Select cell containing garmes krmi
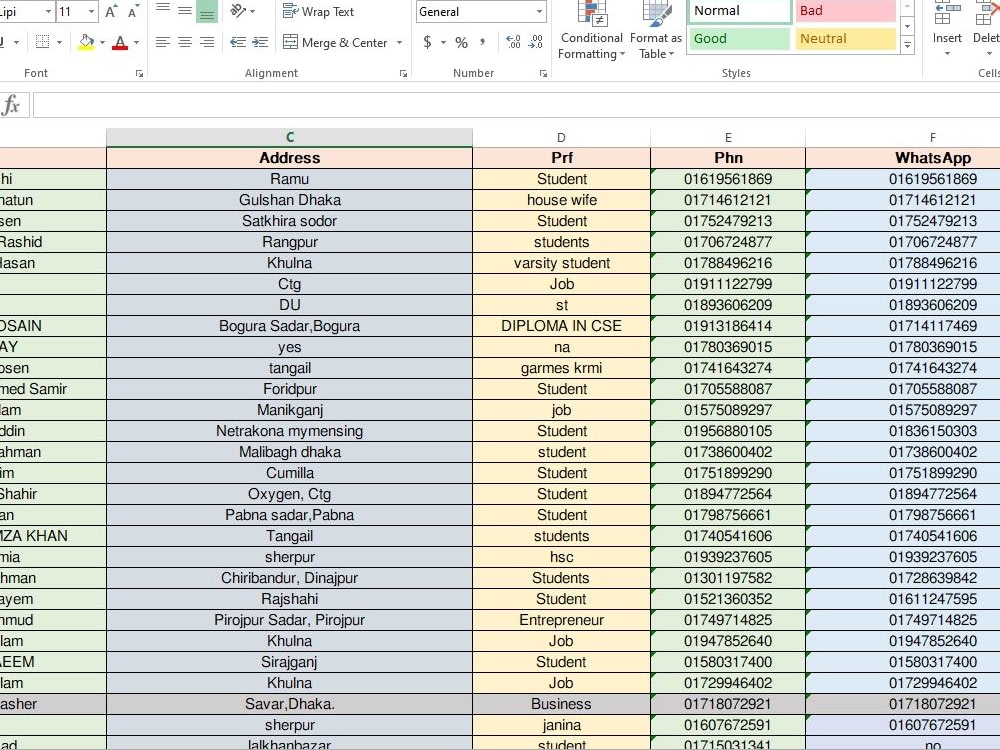Image resolution: width=1000 pixels, height=750 pixels. pos(561,368)
